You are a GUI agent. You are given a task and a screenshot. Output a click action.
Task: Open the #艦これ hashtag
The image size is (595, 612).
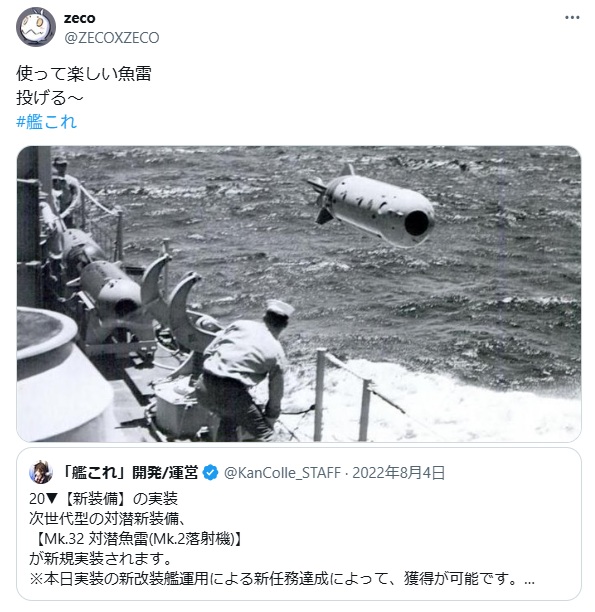click(46, 122)
